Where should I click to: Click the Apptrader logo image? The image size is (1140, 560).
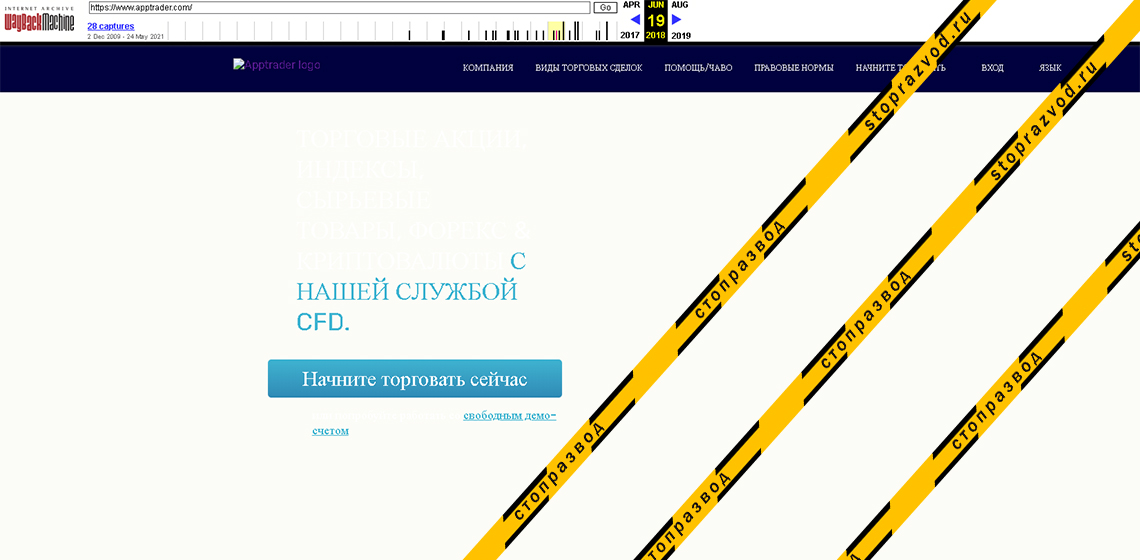[276, 65]
